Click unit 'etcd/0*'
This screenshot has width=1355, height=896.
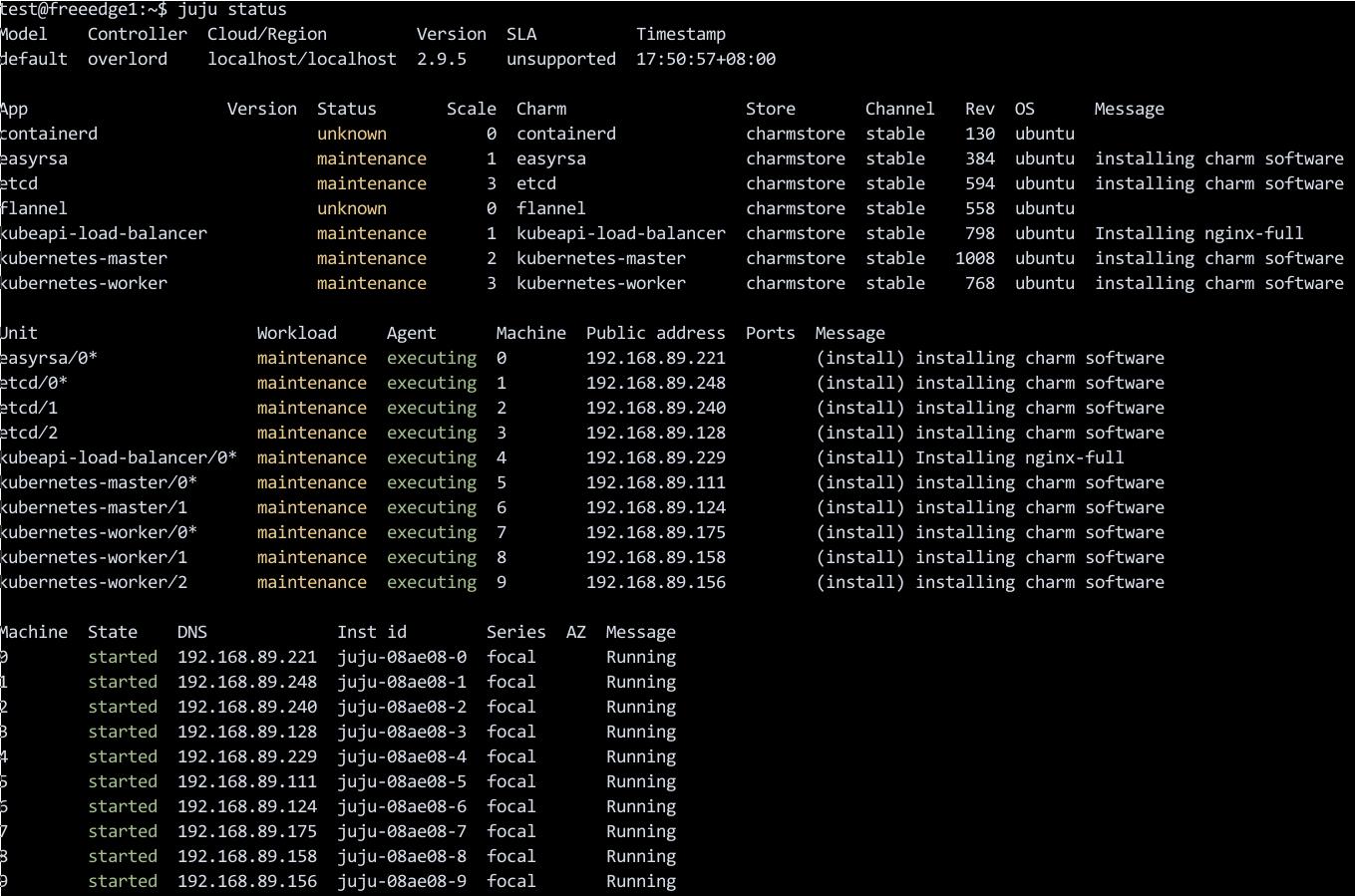point(34,383)
